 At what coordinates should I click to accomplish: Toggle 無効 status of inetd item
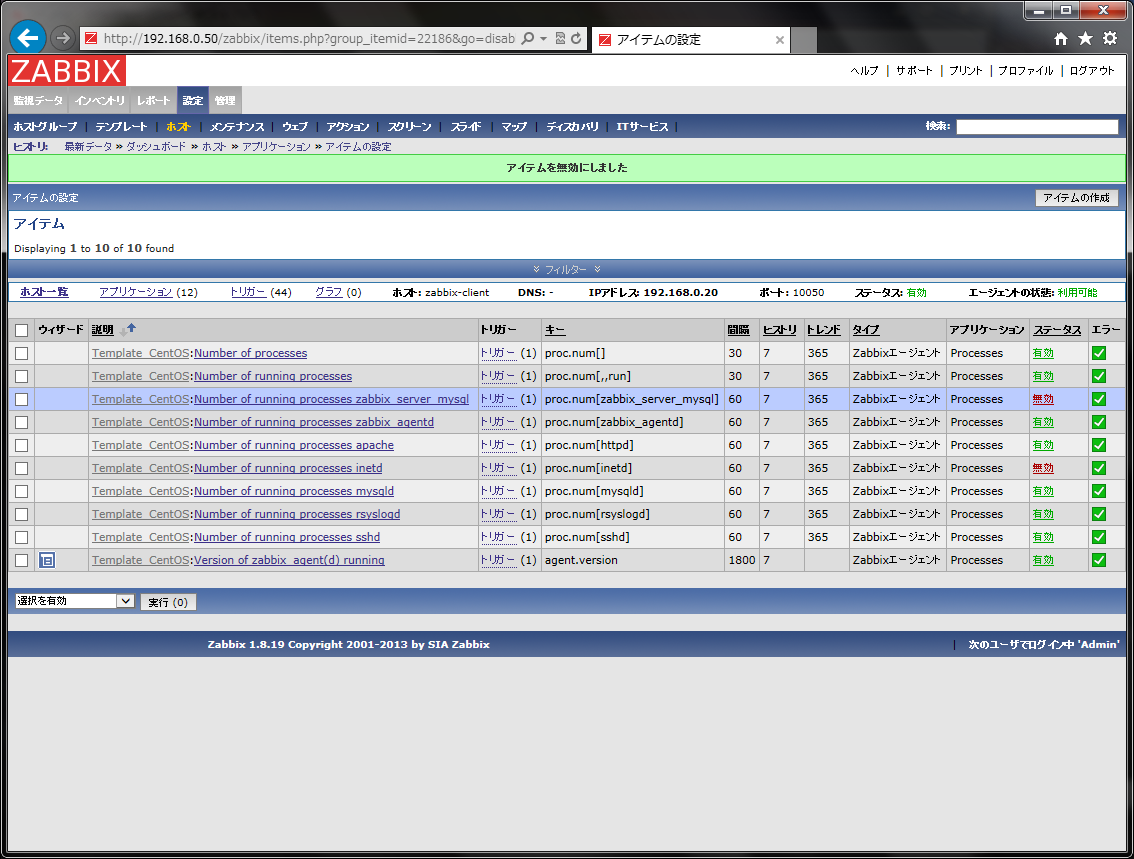tap(1043, 468)
